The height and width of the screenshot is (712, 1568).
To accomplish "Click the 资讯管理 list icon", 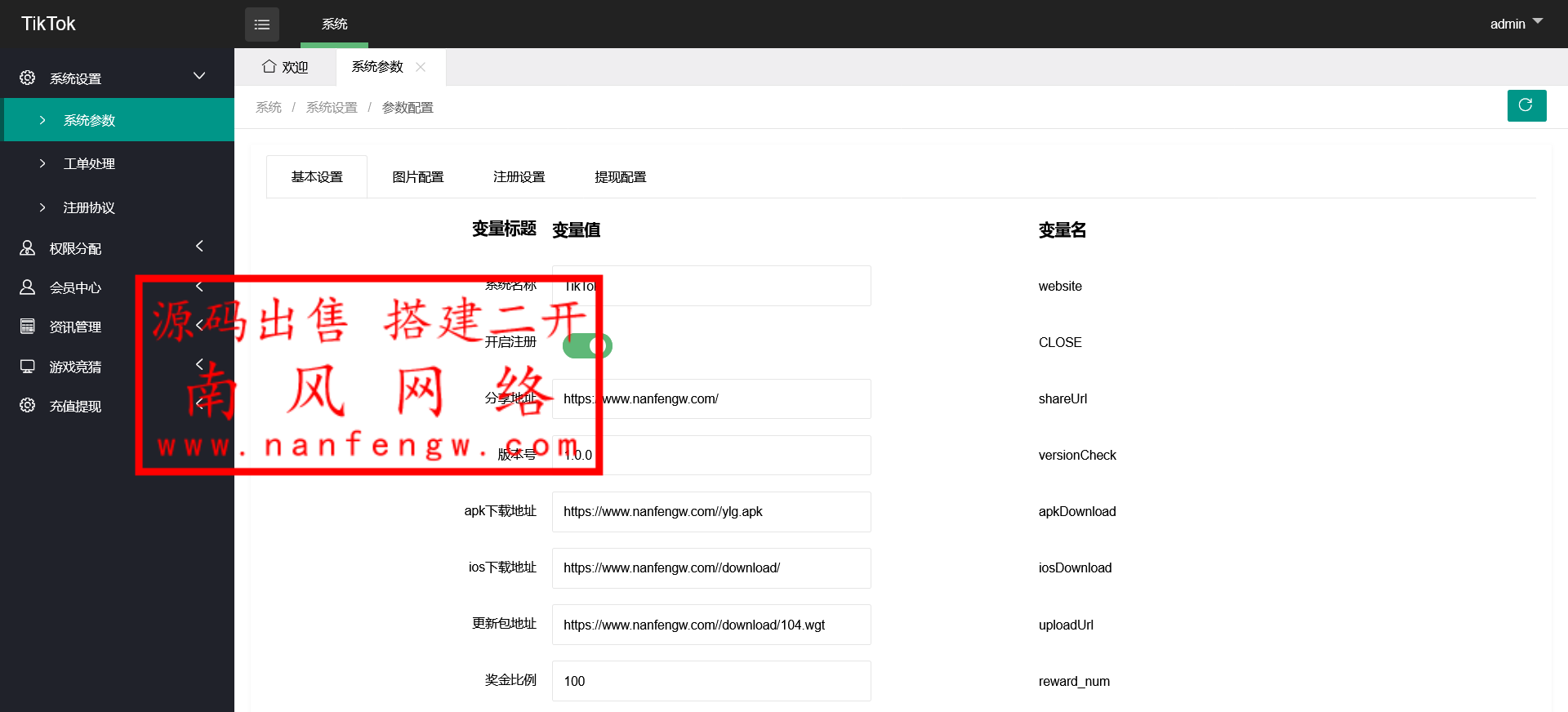I will coord(28,327).
